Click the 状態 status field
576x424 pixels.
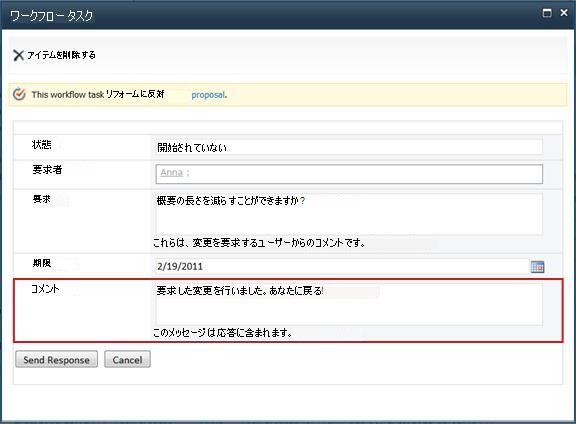pyautogui.click(x=349, y=147)
